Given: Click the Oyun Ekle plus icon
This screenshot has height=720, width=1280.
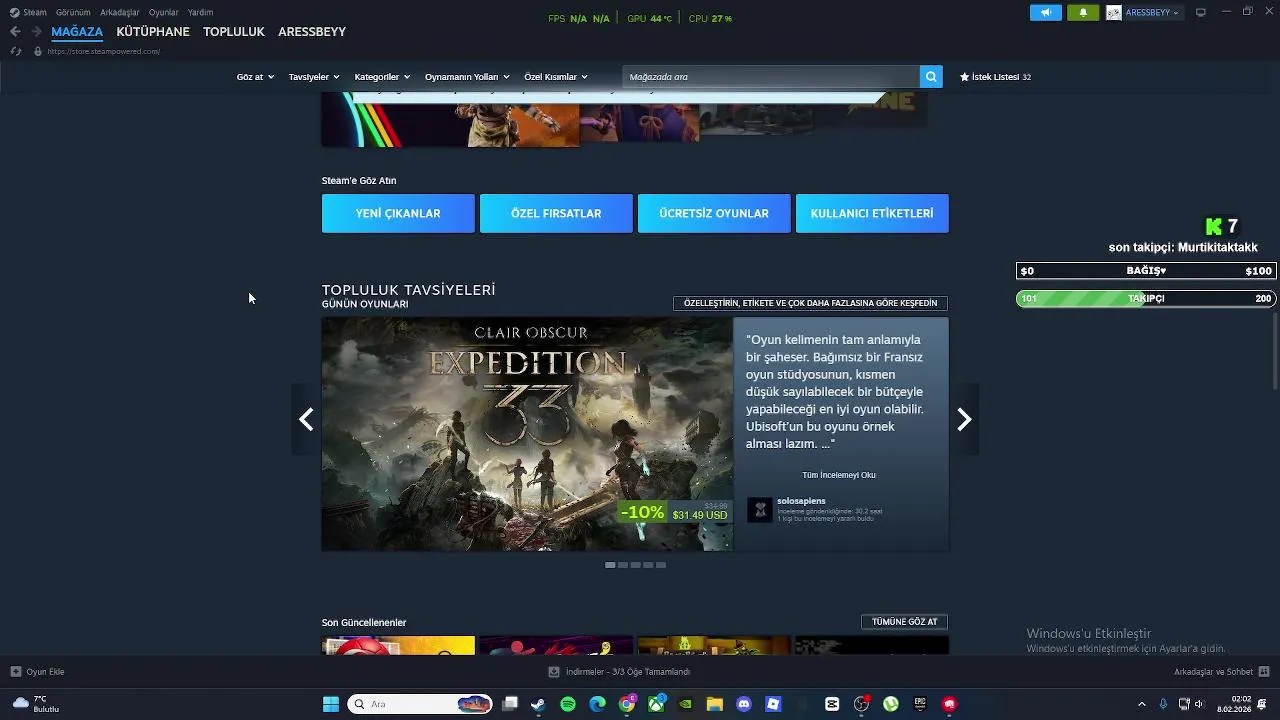Looking at the screenshot, I should [x=15, y=672].
